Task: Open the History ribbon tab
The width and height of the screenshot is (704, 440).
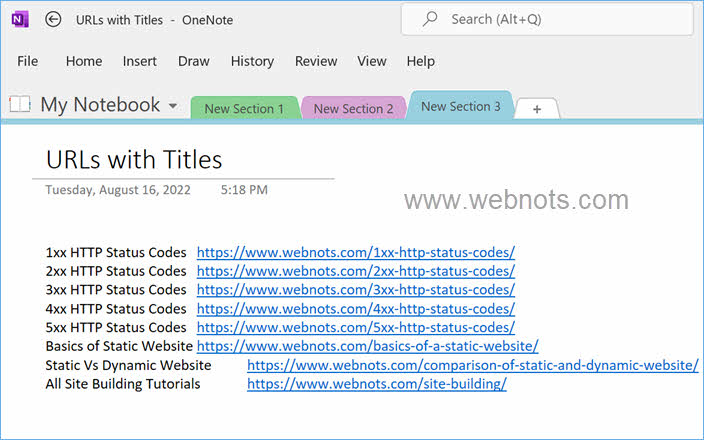Action: tap(252, 61)
